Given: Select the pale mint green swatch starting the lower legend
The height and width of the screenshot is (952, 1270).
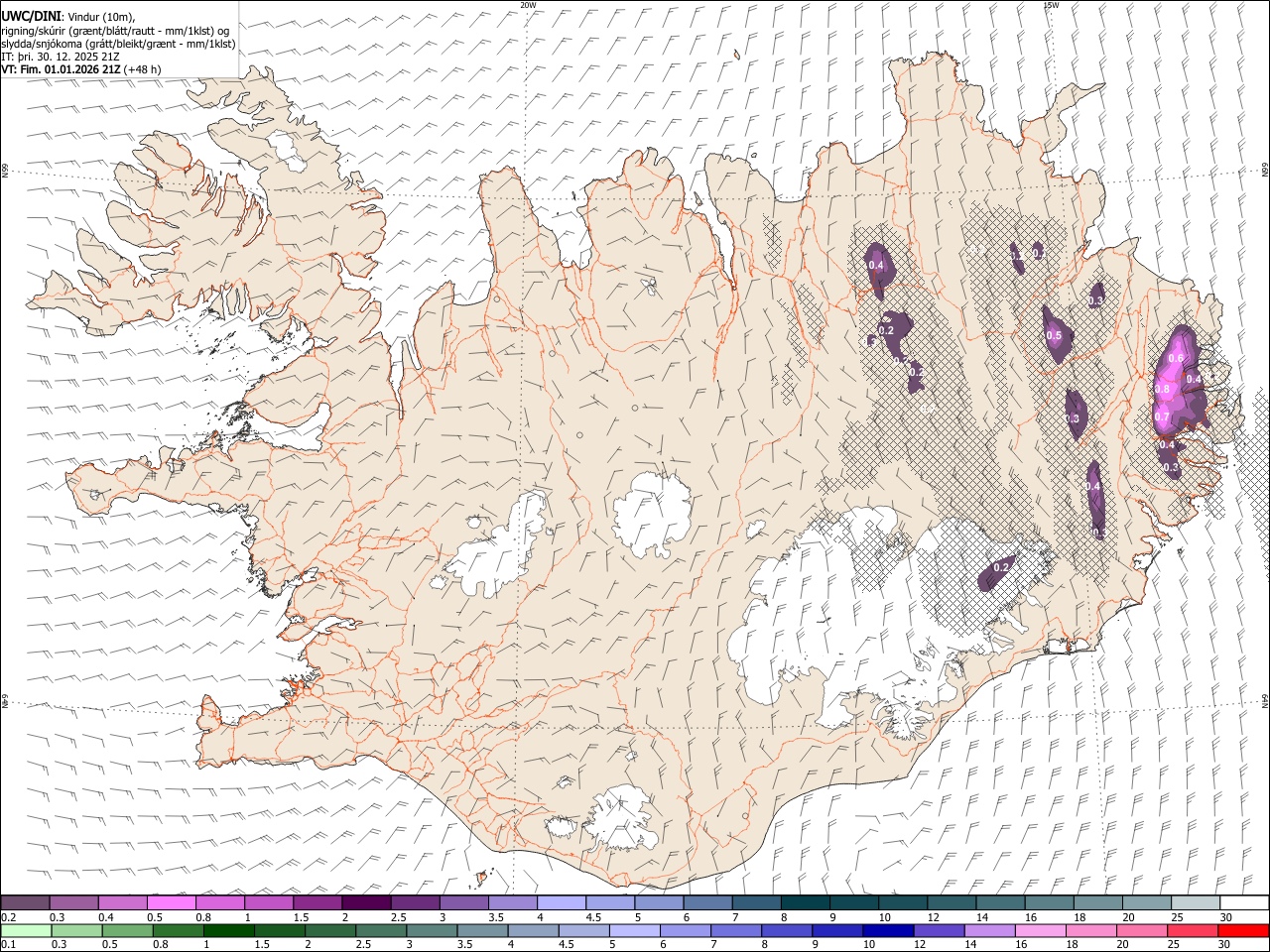Looking at the screenshot, I should [x=25, y=930].
